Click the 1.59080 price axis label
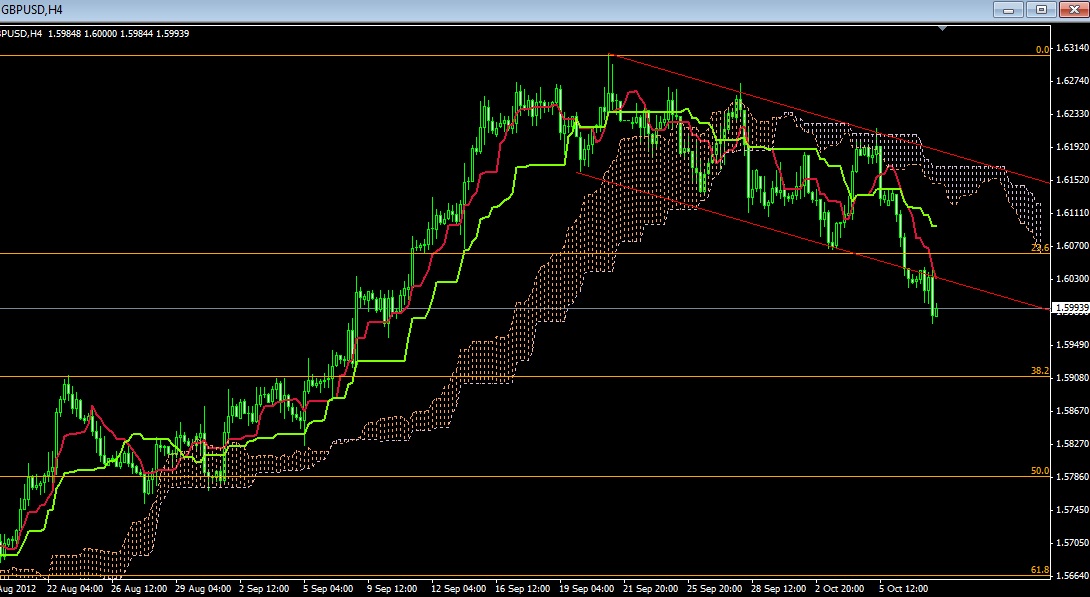 pyautogui.click(x=1071, y=377)
